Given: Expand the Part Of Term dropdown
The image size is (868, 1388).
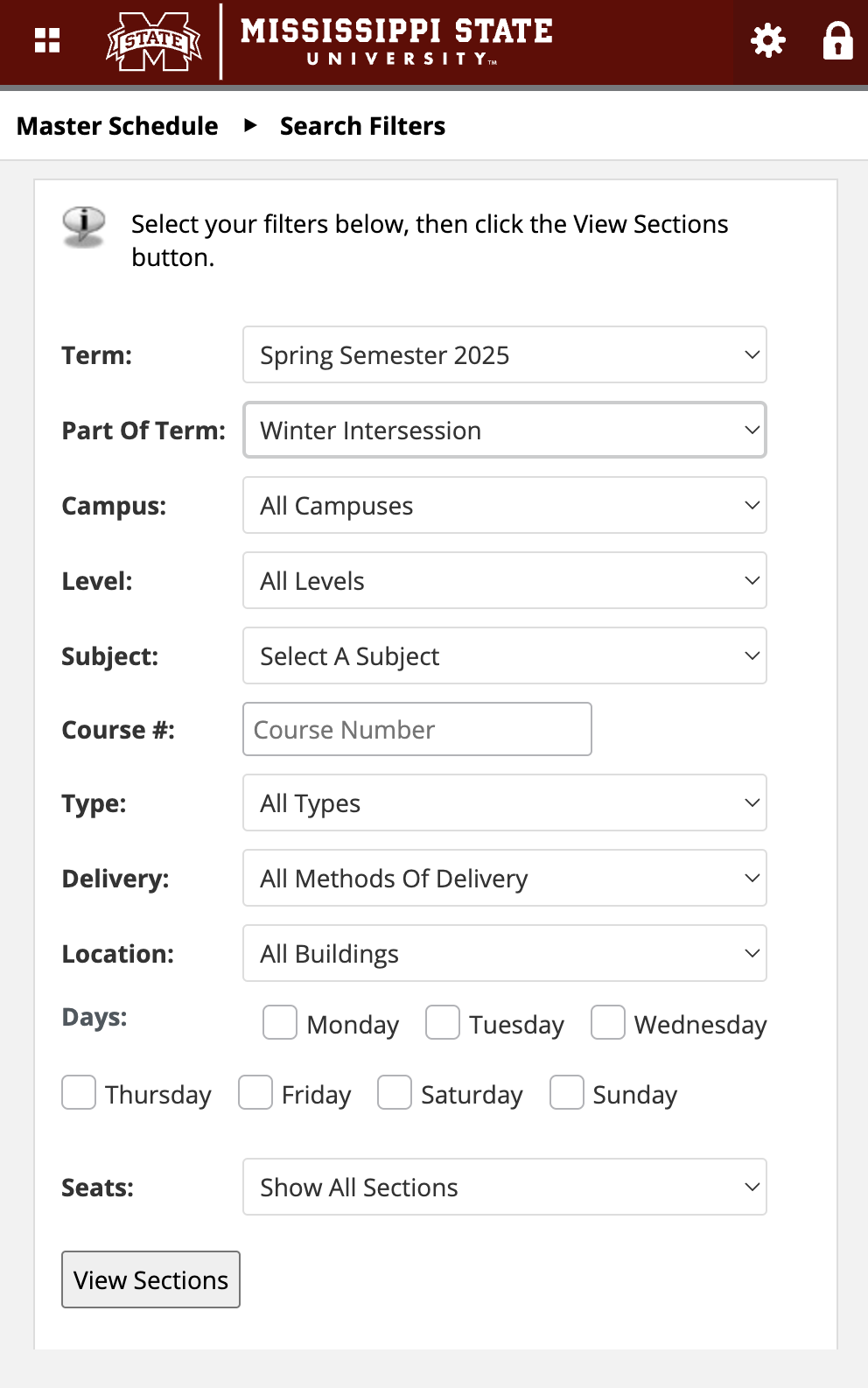Looking at the screenshot, I should tap(505, 431).
